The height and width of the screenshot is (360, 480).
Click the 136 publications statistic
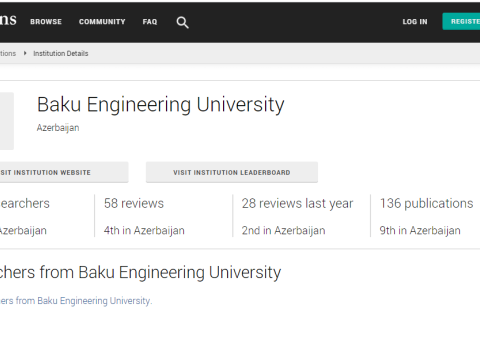426,203
